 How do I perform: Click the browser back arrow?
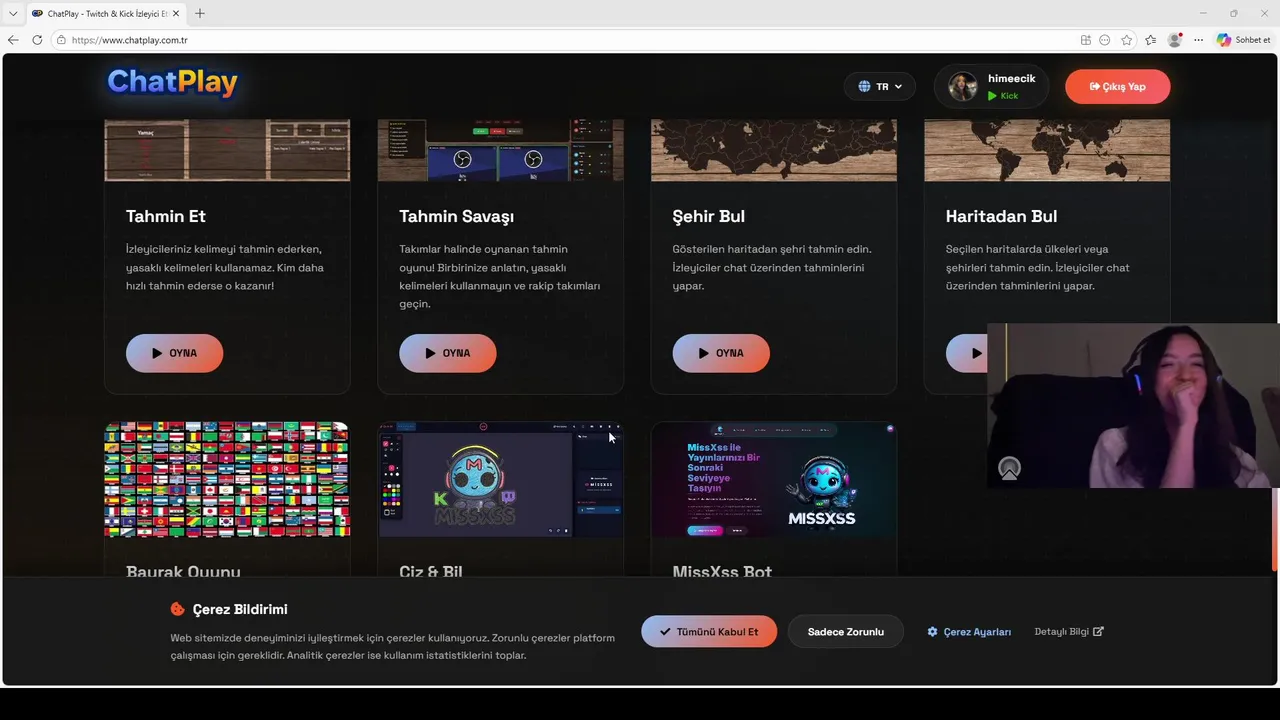(13, 40)
